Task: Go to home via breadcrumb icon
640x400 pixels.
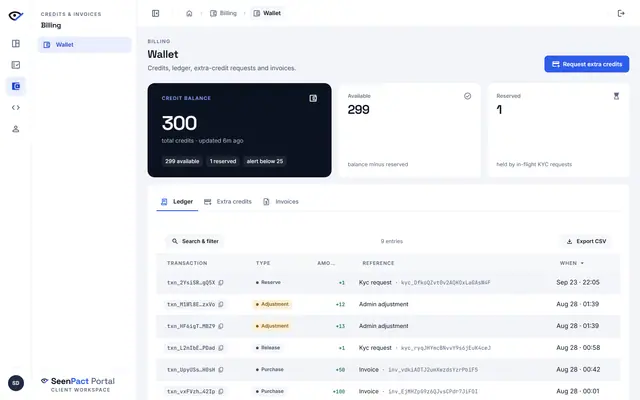Action: coord(189,13)
